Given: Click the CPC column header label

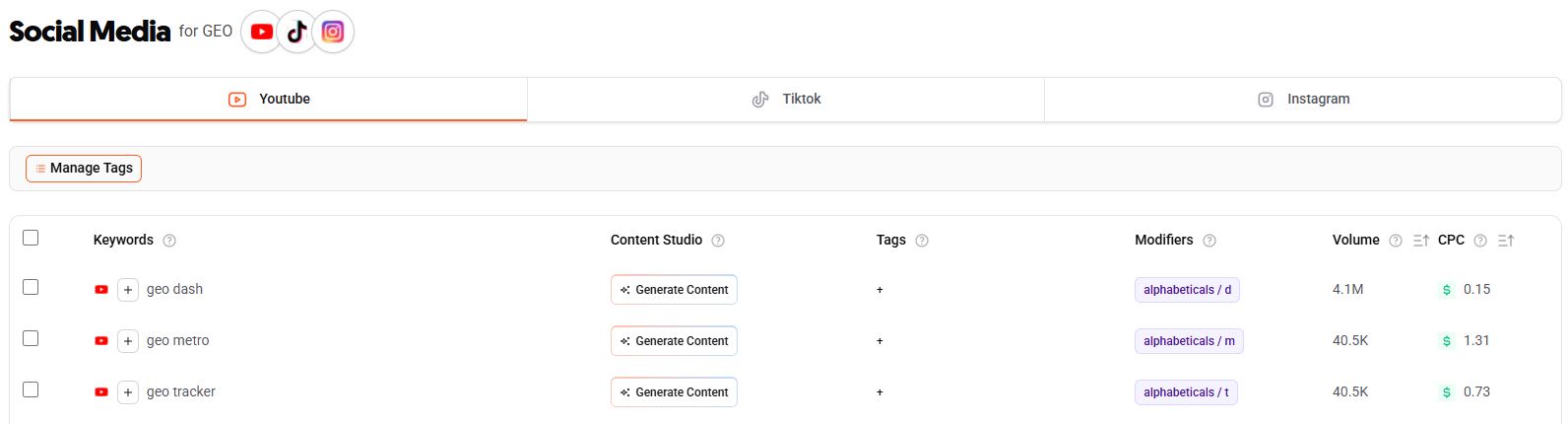Looking at the screenshot, I should [1451, 241].
